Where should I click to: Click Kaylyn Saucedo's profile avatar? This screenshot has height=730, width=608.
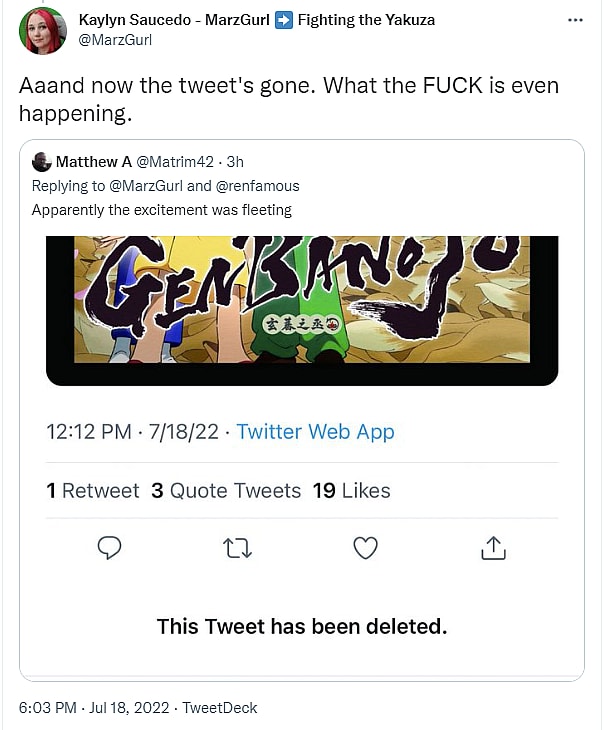click(43, 30)
